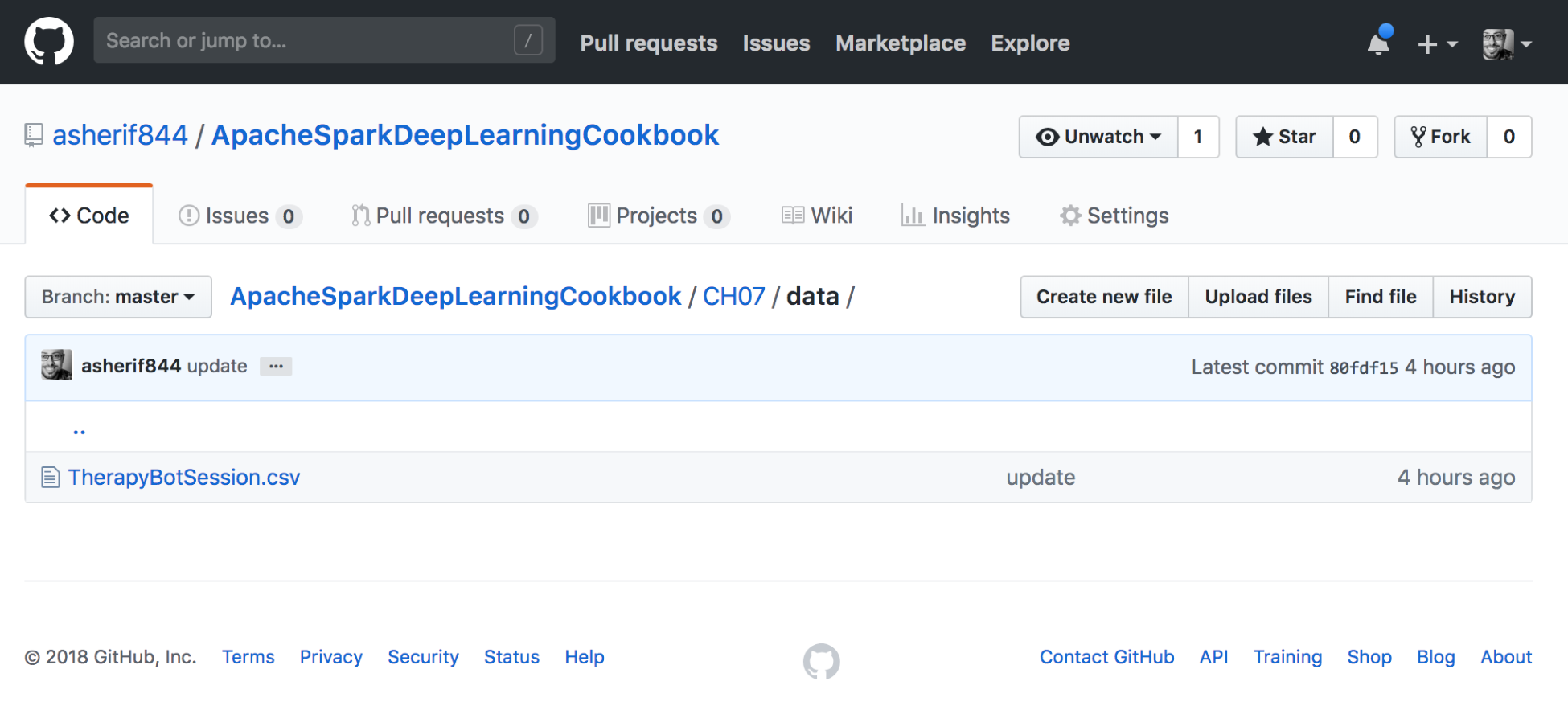
Task: Click the file icon beside TherapyBotSession.csv
Action: [51, 478]
